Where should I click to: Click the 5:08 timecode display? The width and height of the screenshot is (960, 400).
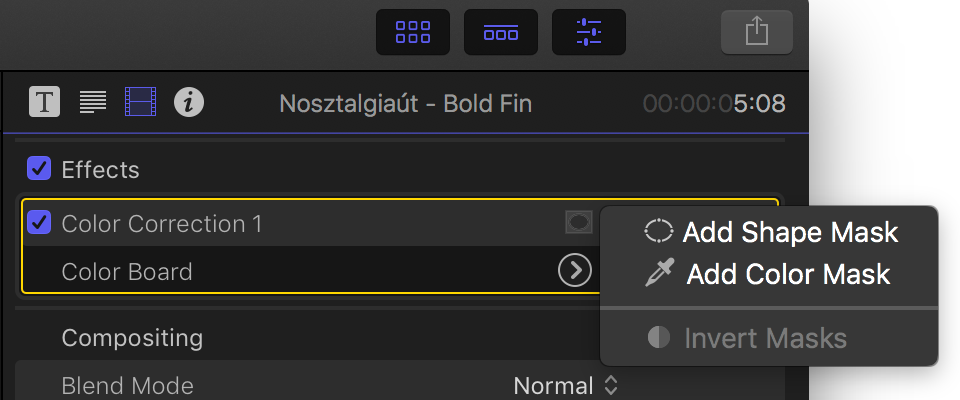click(759, 104)
